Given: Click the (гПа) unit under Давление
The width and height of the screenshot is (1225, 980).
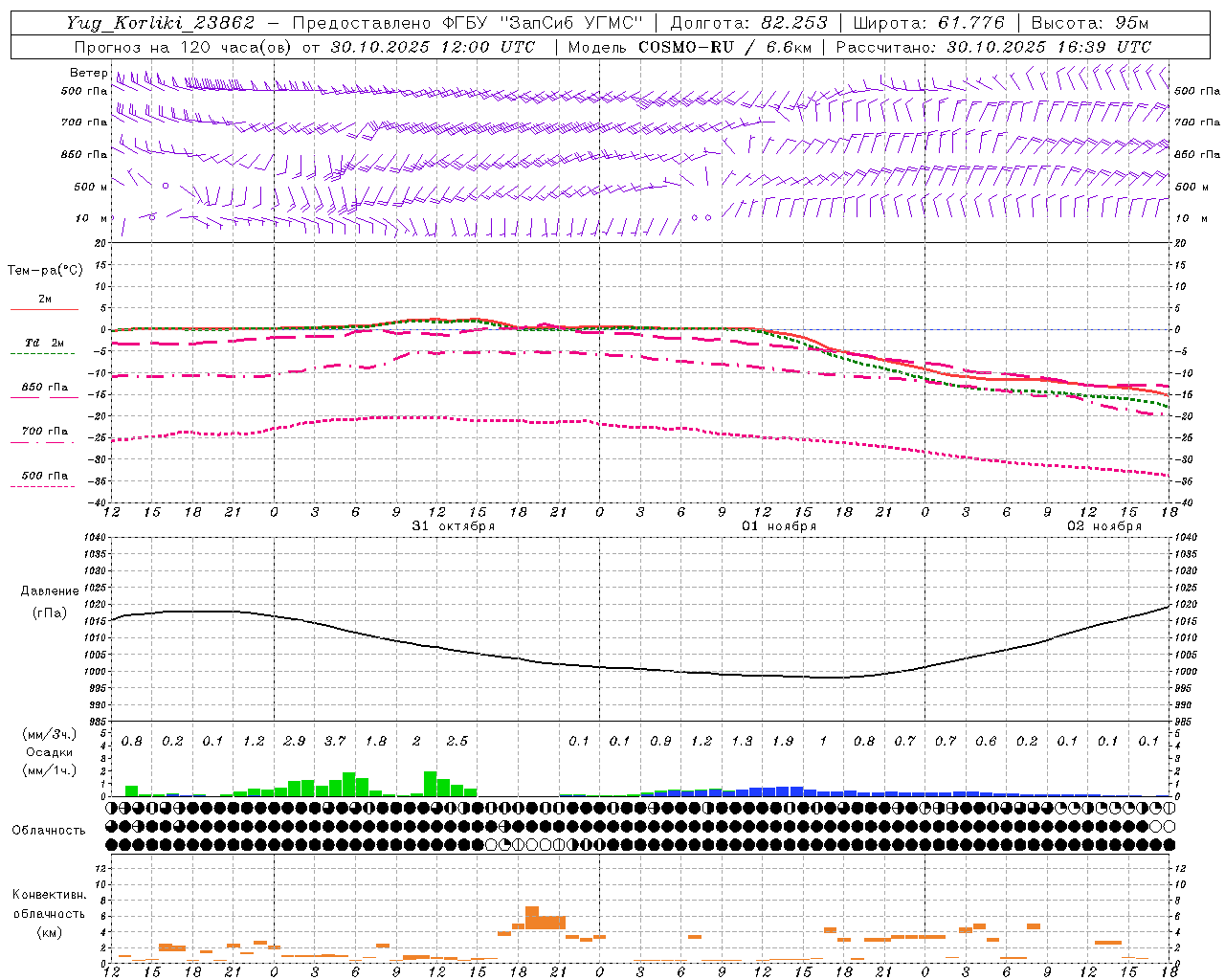Looking at the screenshot, I should pyautogui.click(x=50, y=613).
